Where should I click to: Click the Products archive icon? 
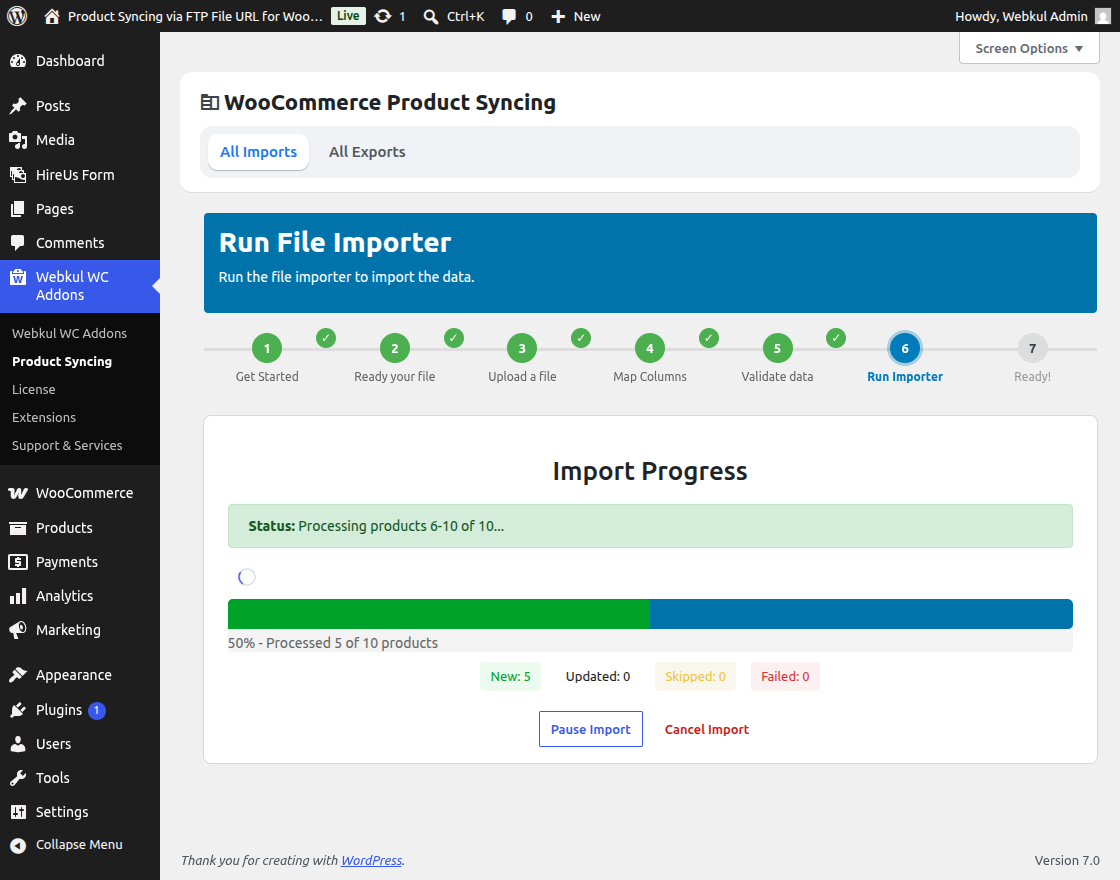pos(18,528)
